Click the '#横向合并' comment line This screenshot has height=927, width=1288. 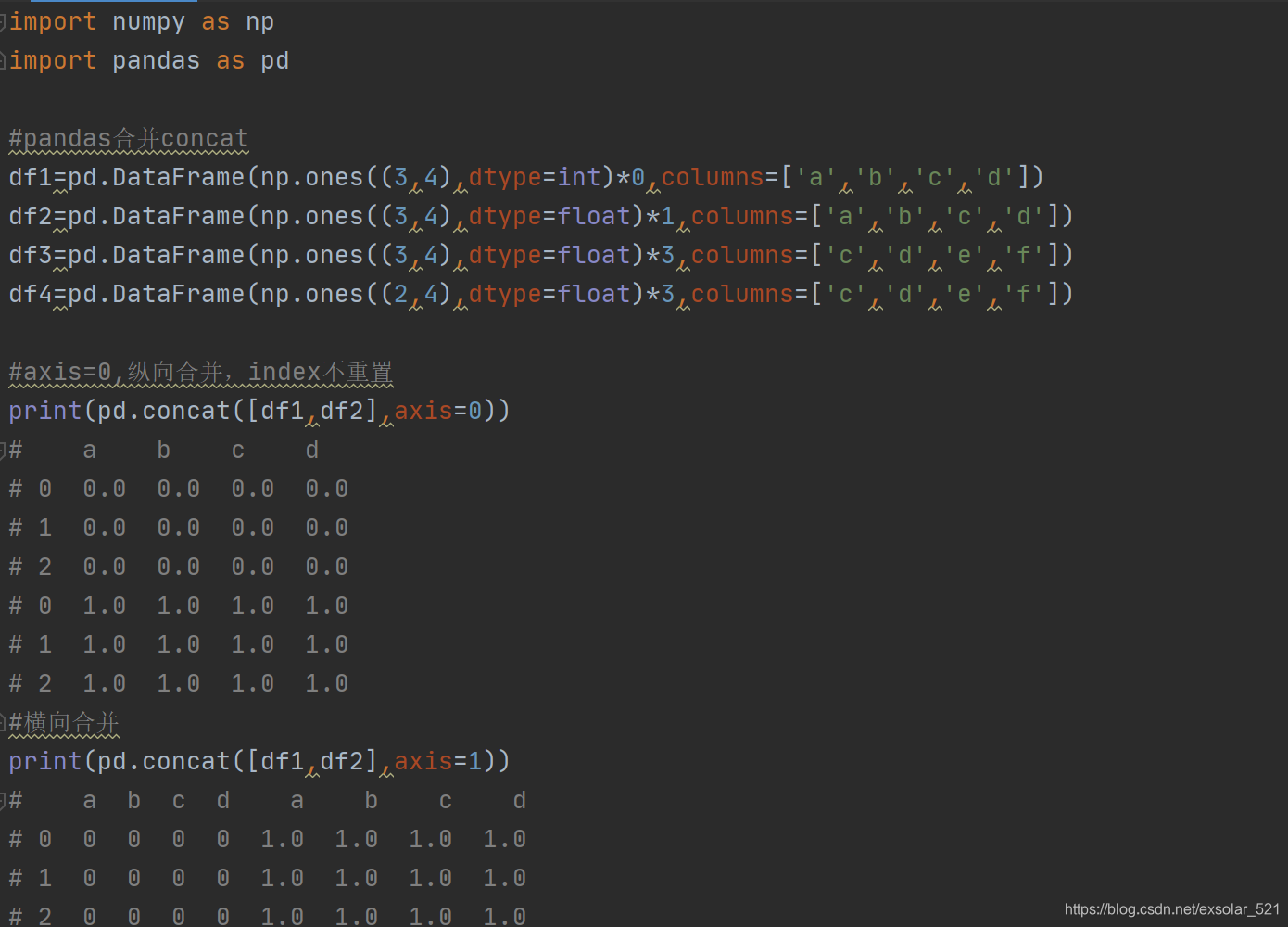tap(64, 723)
